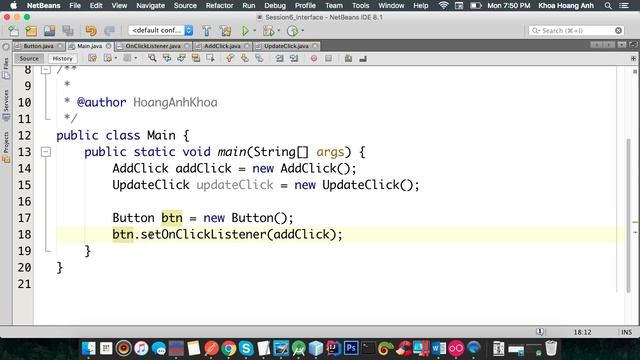Open Android Studio from the Dock
This screenshot has height=360, width=640.
tap(298, 349)
